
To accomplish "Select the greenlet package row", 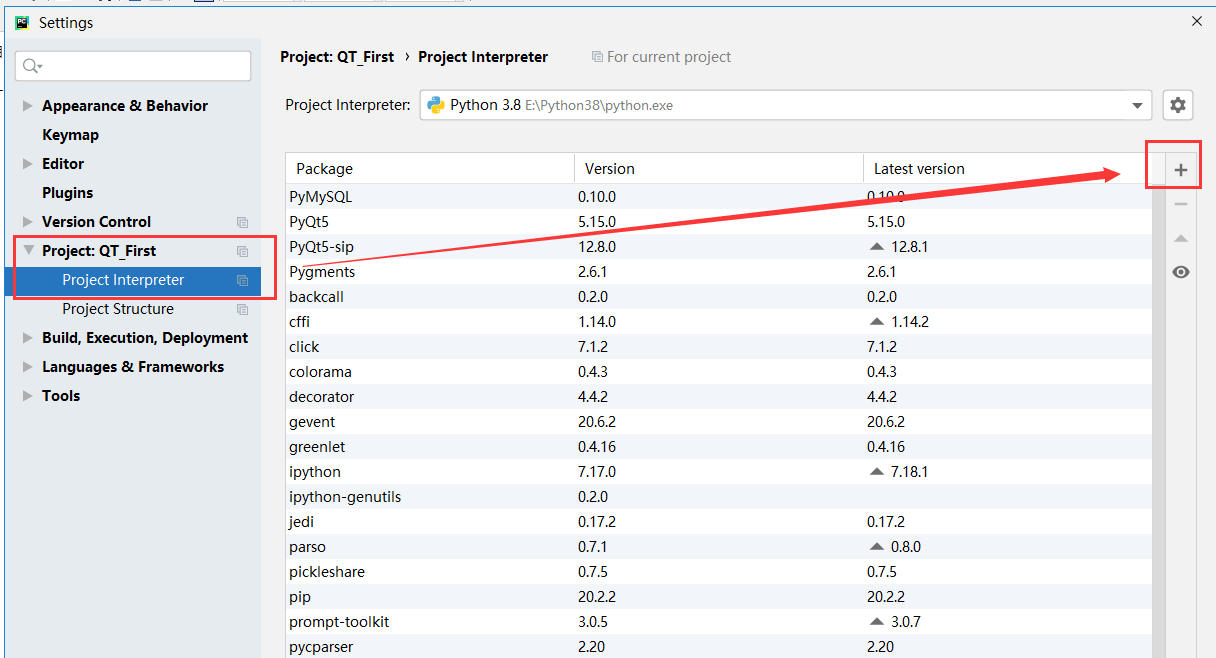I will 718,447.
